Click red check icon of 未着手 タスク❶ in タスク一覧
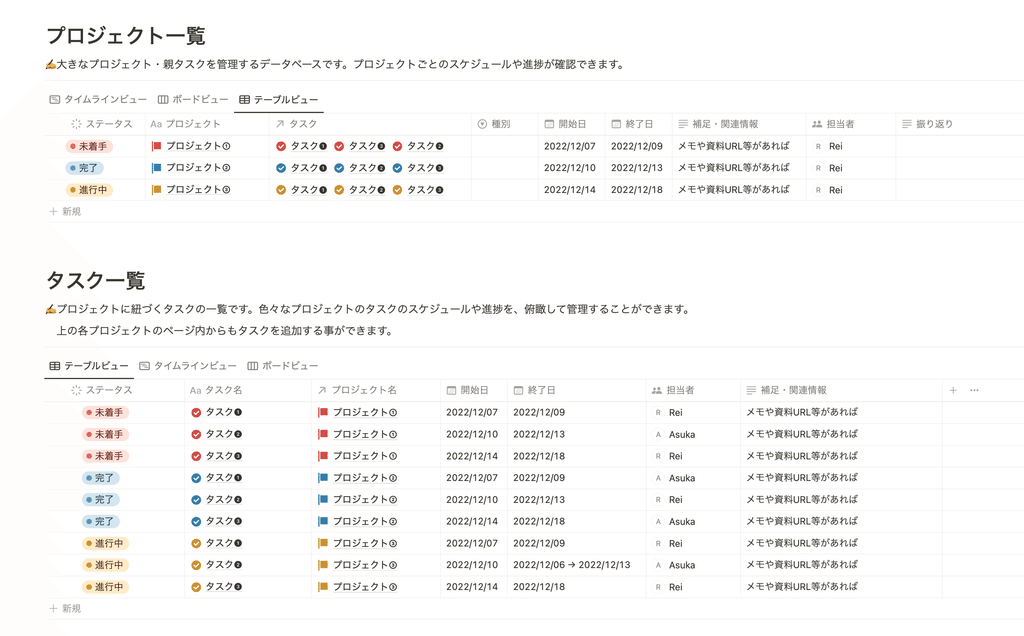 (196, 413)
